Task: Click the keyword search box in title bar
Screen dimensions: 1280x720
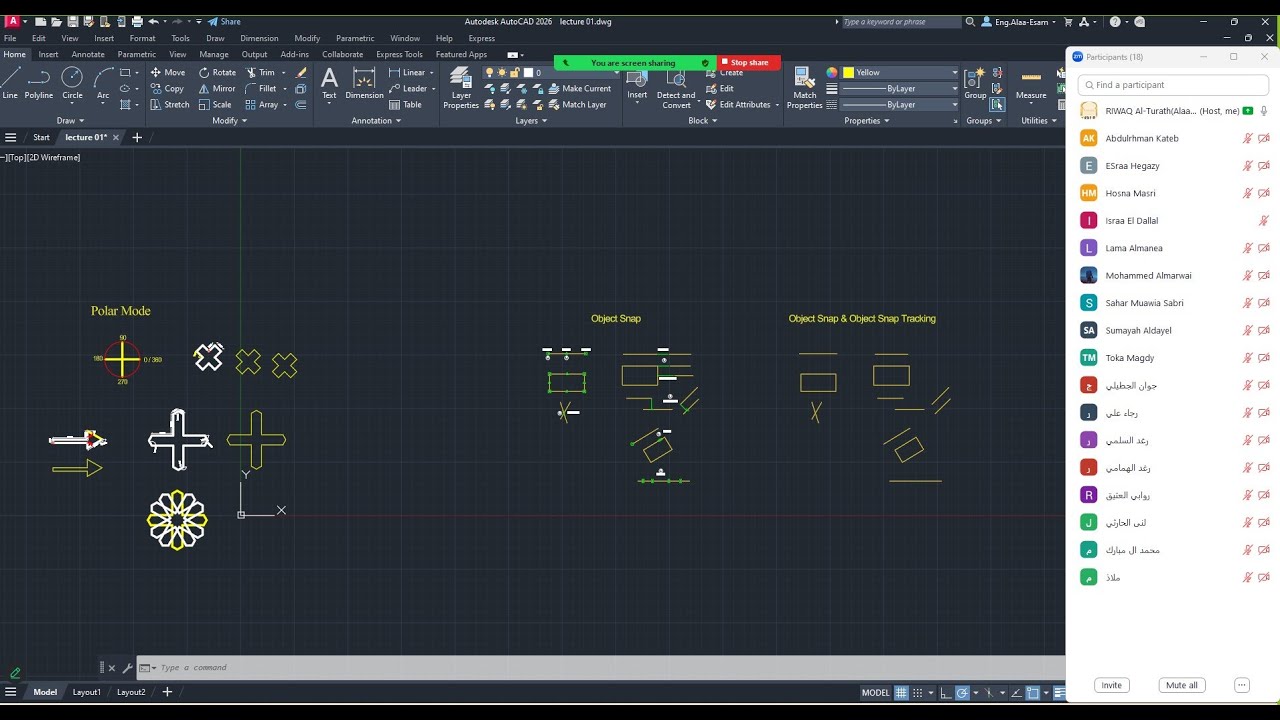Action: pyautogui.click(x=900, y=21)
